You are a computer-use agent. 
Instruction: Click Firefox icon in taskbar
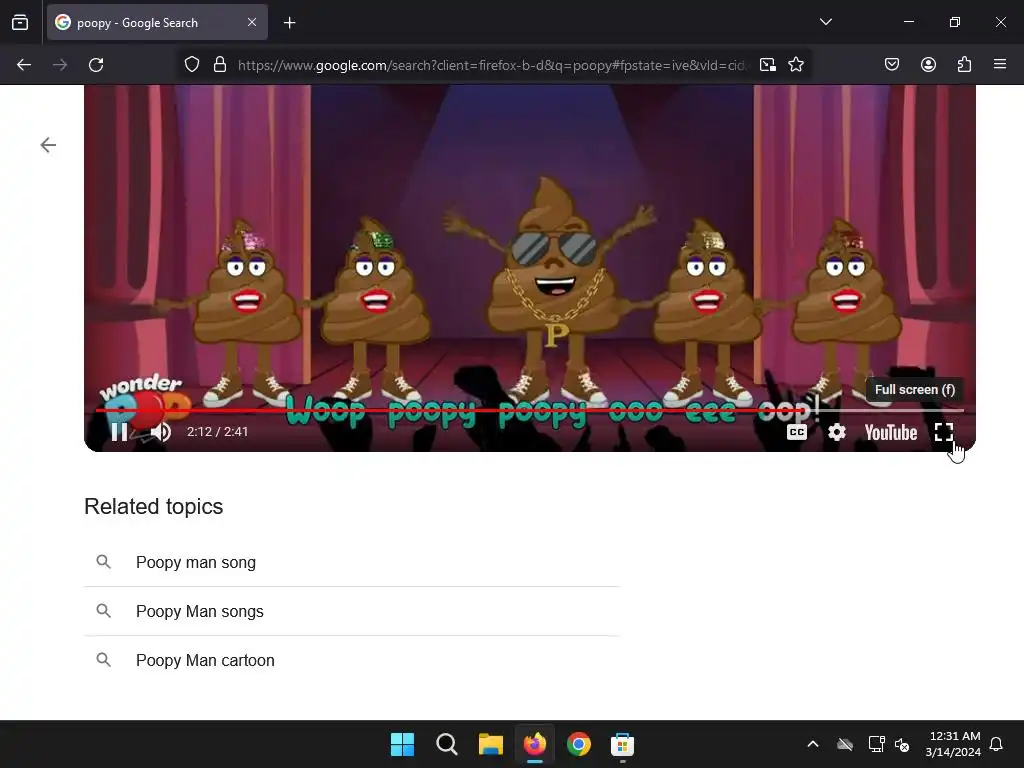click(535, 744)
